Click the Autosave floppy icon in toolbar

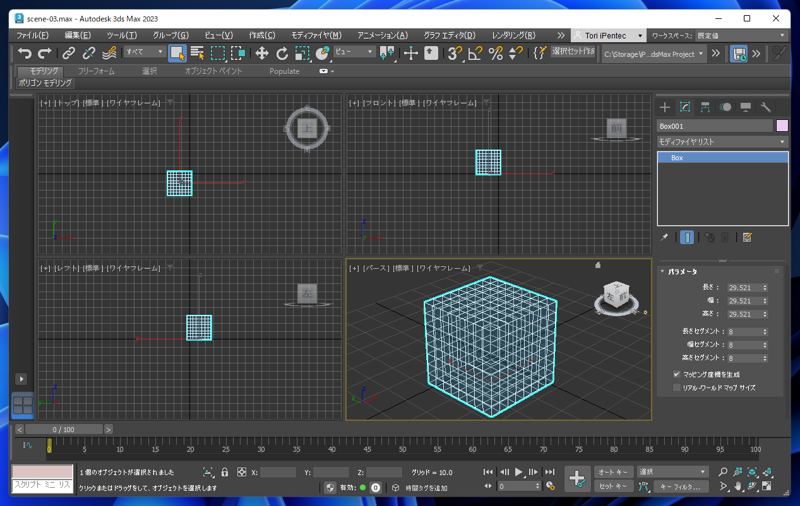coord(738,54)
